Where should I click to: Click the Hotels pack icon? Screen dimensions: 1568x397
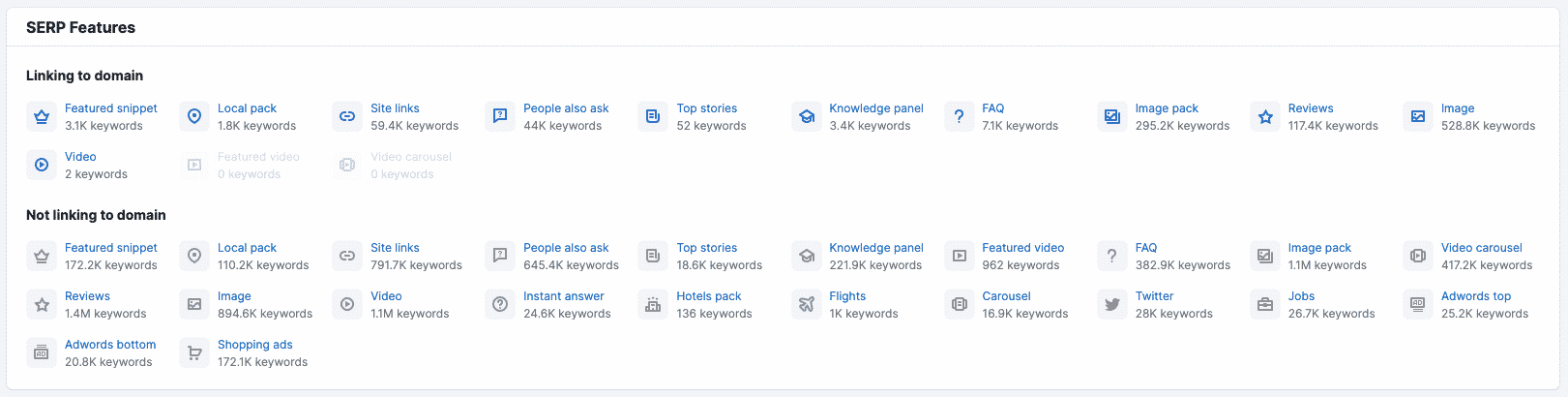coord(653,305)
